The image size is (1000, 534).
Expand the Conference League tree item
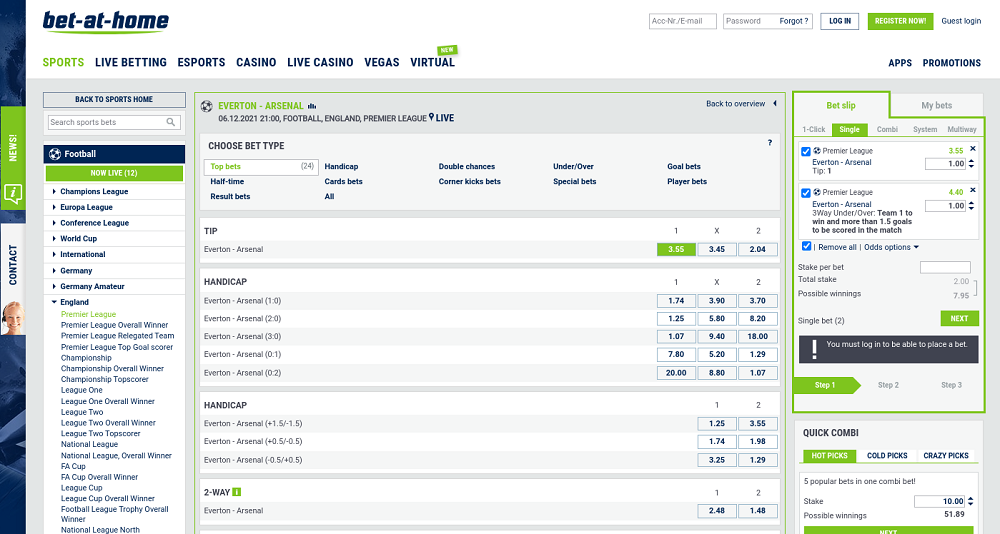[54, 223]
